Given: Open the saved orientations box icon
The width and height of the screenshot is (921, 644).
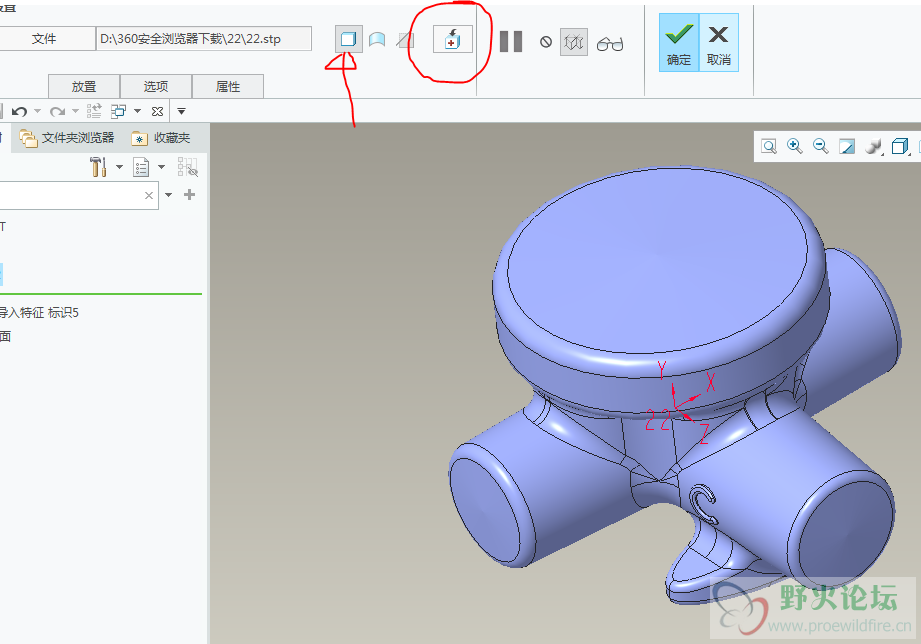Looking at the screenshot, I should [900, 146].
